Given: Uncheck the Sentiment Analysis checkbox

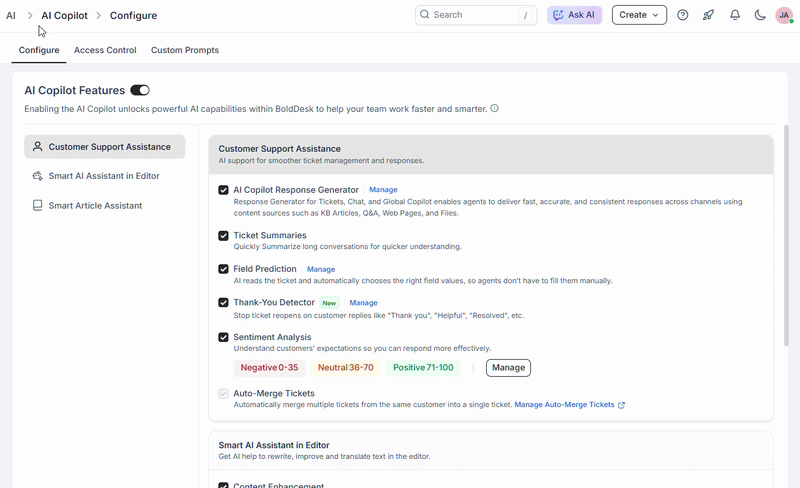Looking at the screenshot, I should pyautogui.click(x=223, y=337).
